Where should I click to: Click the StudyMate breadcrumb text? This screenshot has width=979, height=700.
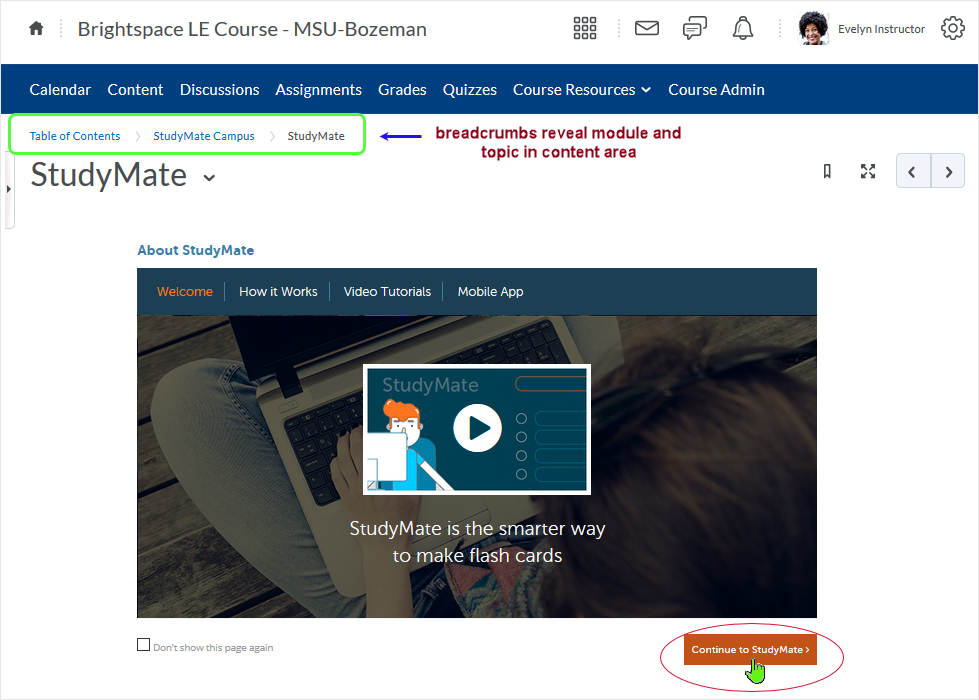[x=315, y=136]
